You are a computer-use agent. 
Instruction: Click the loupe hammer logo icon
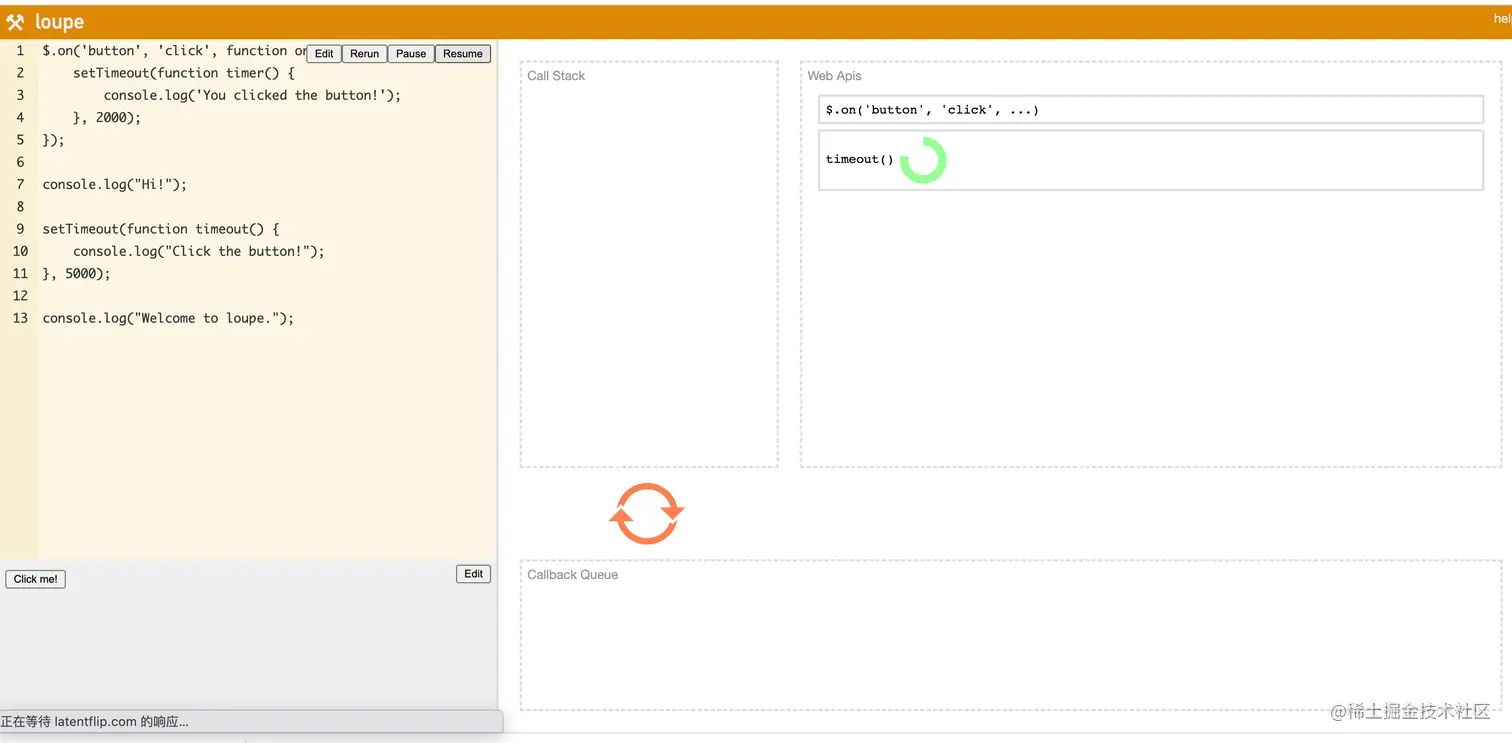pos(15,22)
